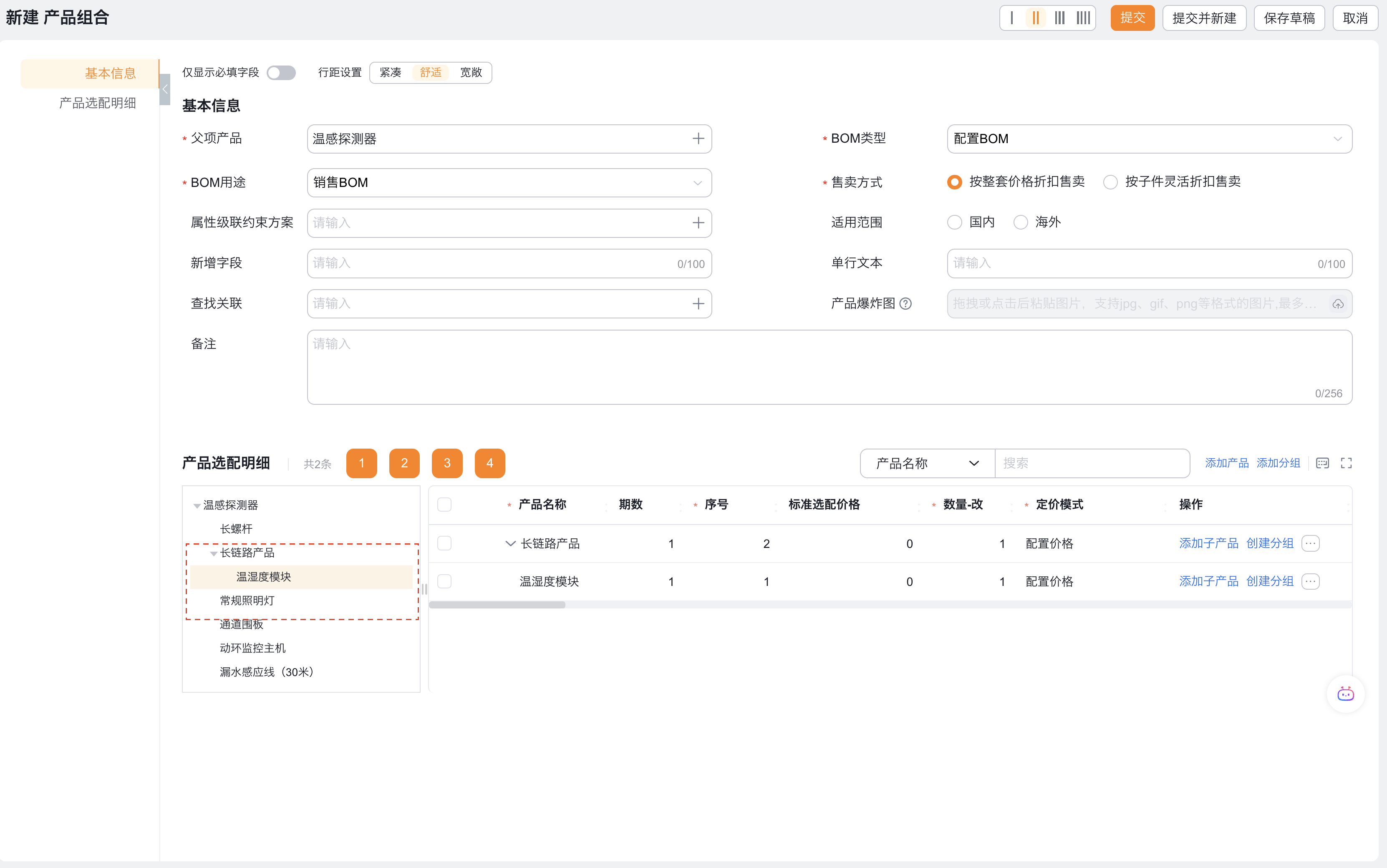Viewport: 1387px width, 868px height.
Task: Click the 提交并新建 button
Action: click(x=1204, y=18)
